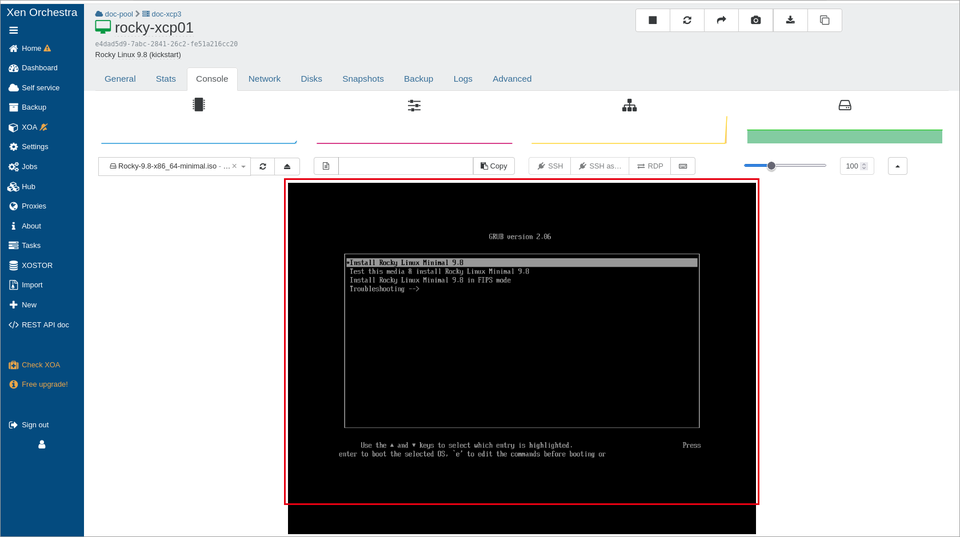Click Free upgrade!
The width and height of the screenshot is (960, 537).
tap(38, 385)
